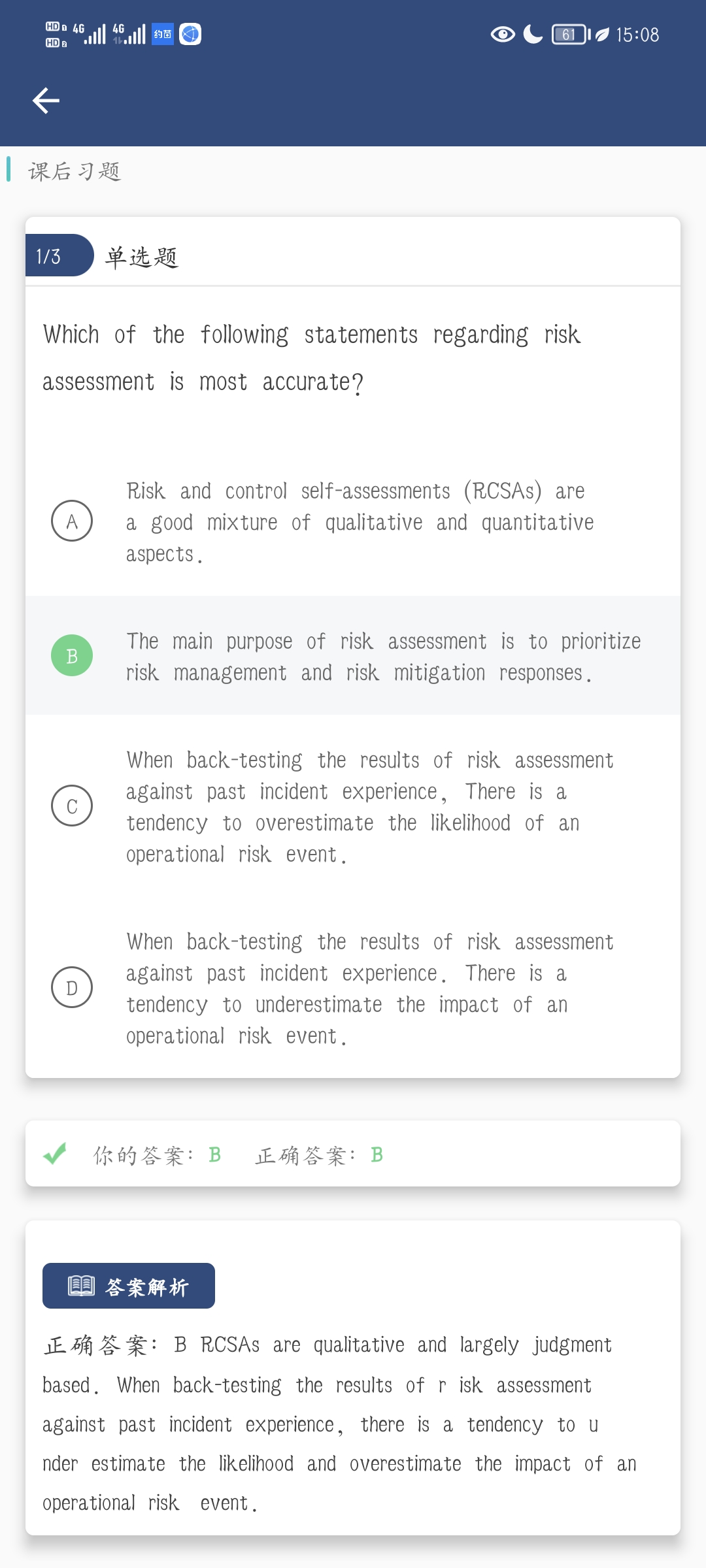
Task: Tap the 正确答案 B result label
Action: 319,1155
